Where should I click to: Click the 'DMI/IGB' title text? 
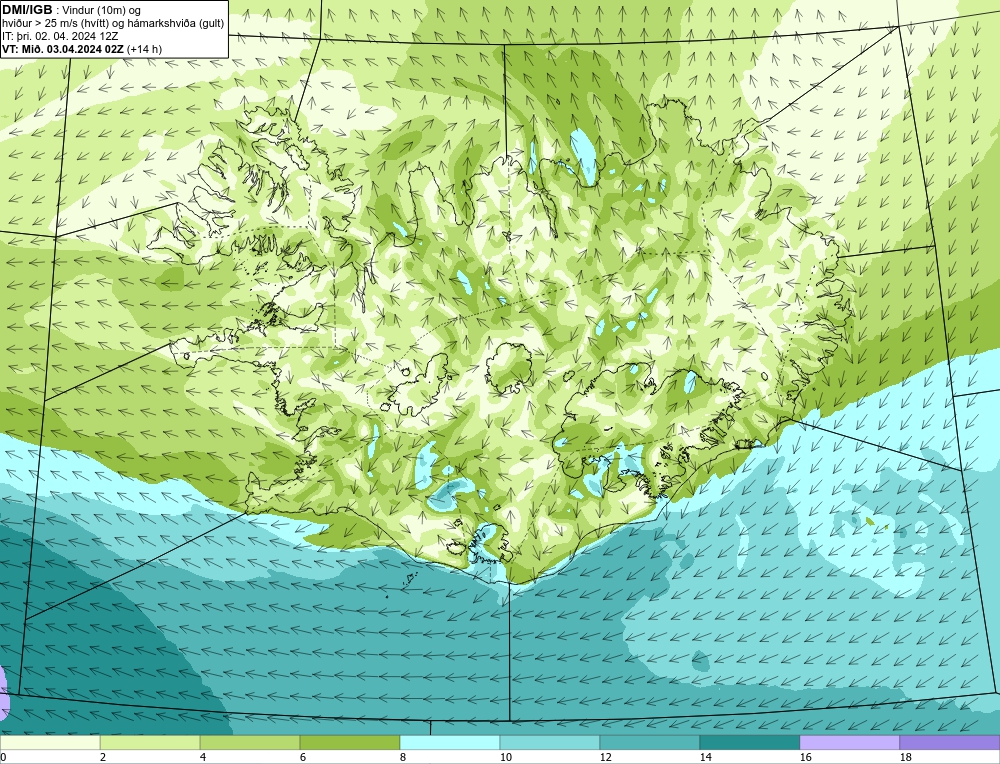[x=27, y=10]
